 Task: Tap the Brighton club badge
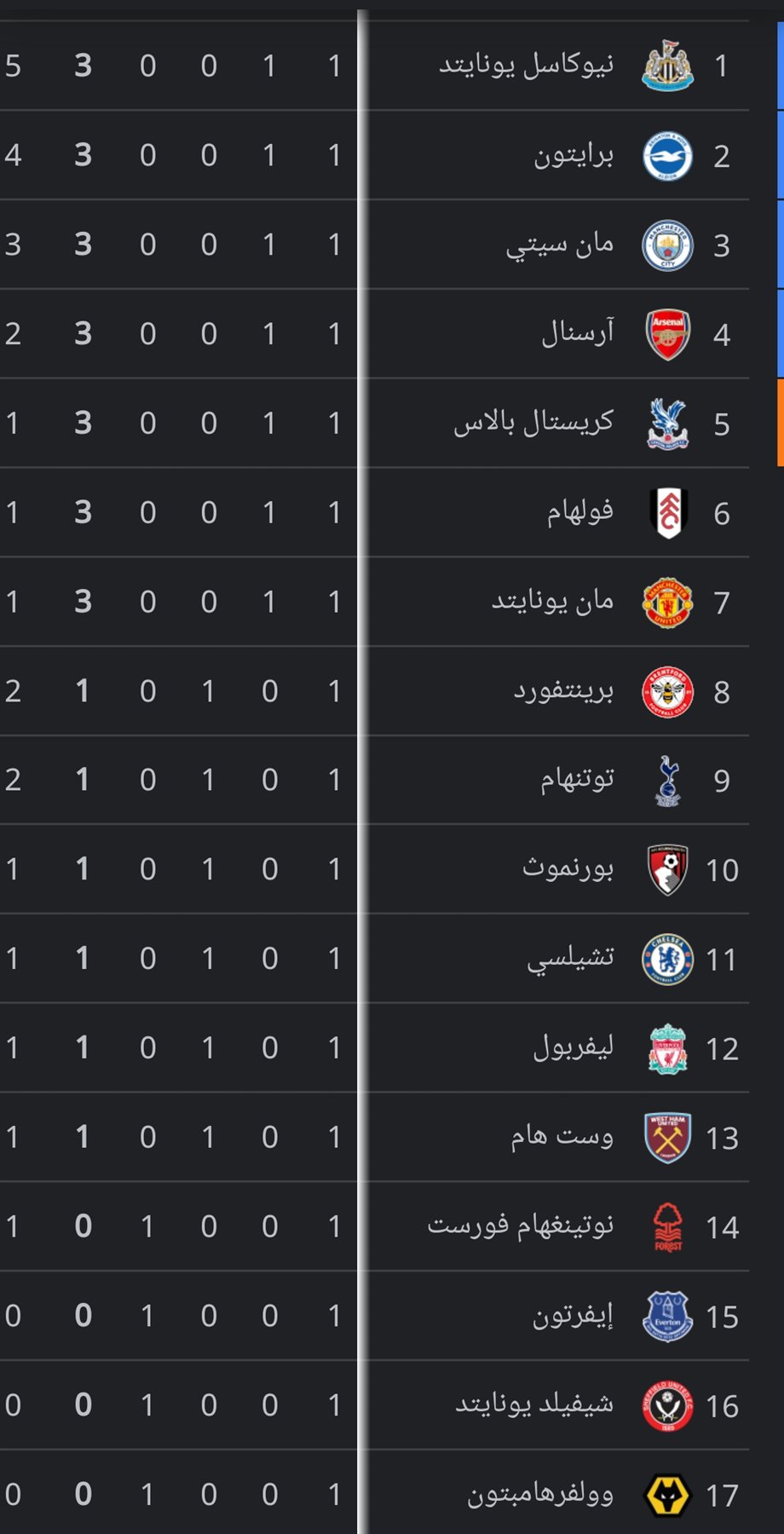[x=667, y=156]
